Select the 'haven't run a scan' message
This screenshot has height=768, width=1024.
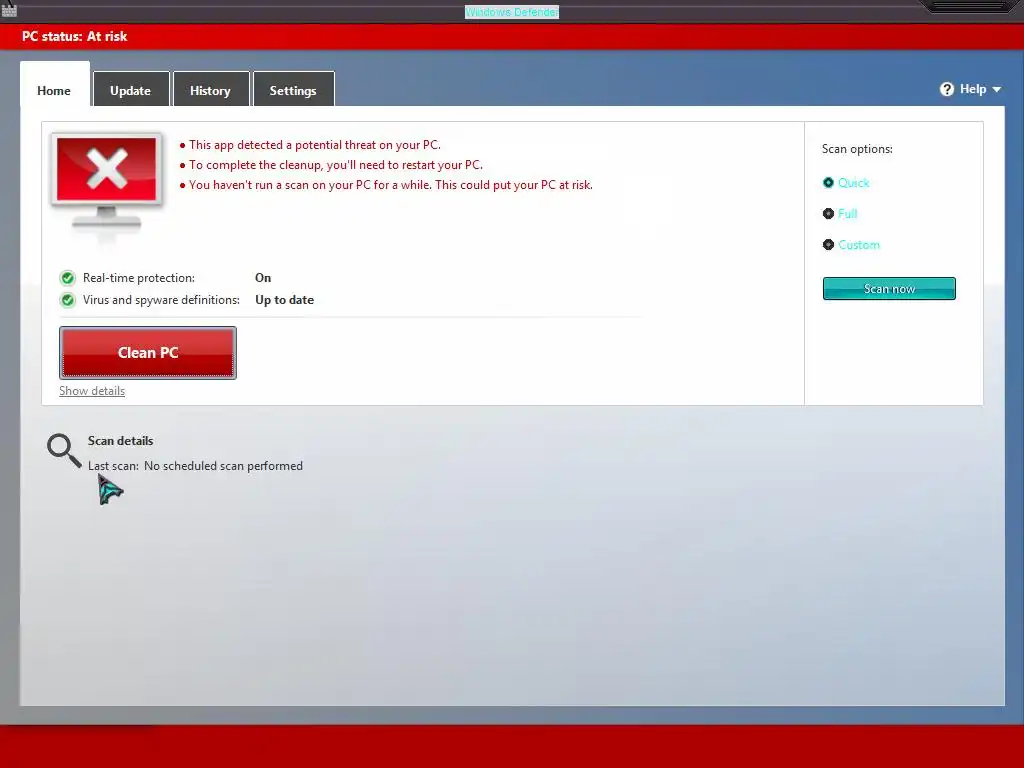click(391, 185)
